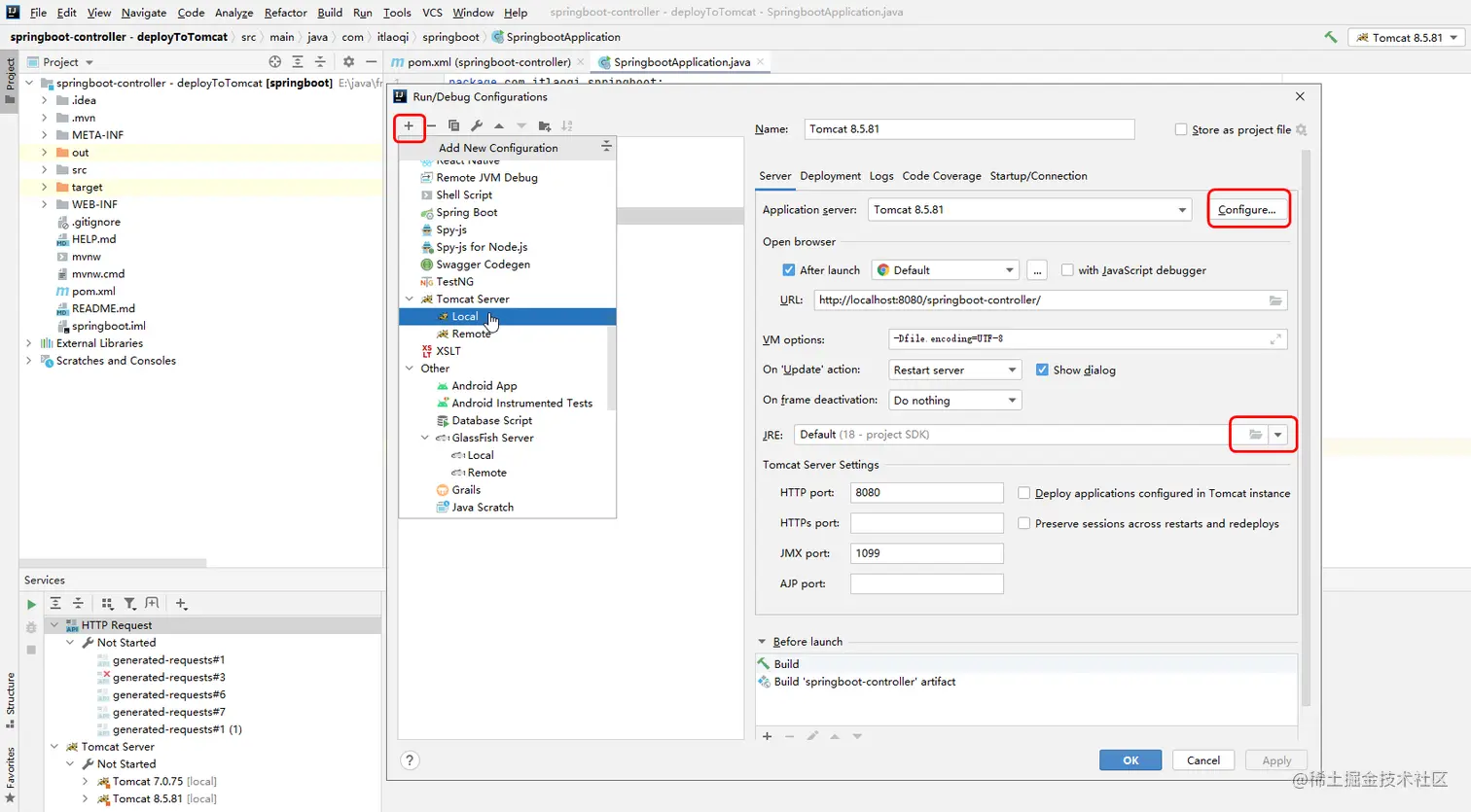
Task: Open JRE dropdown arrow
Action: tap(1278, 435)
